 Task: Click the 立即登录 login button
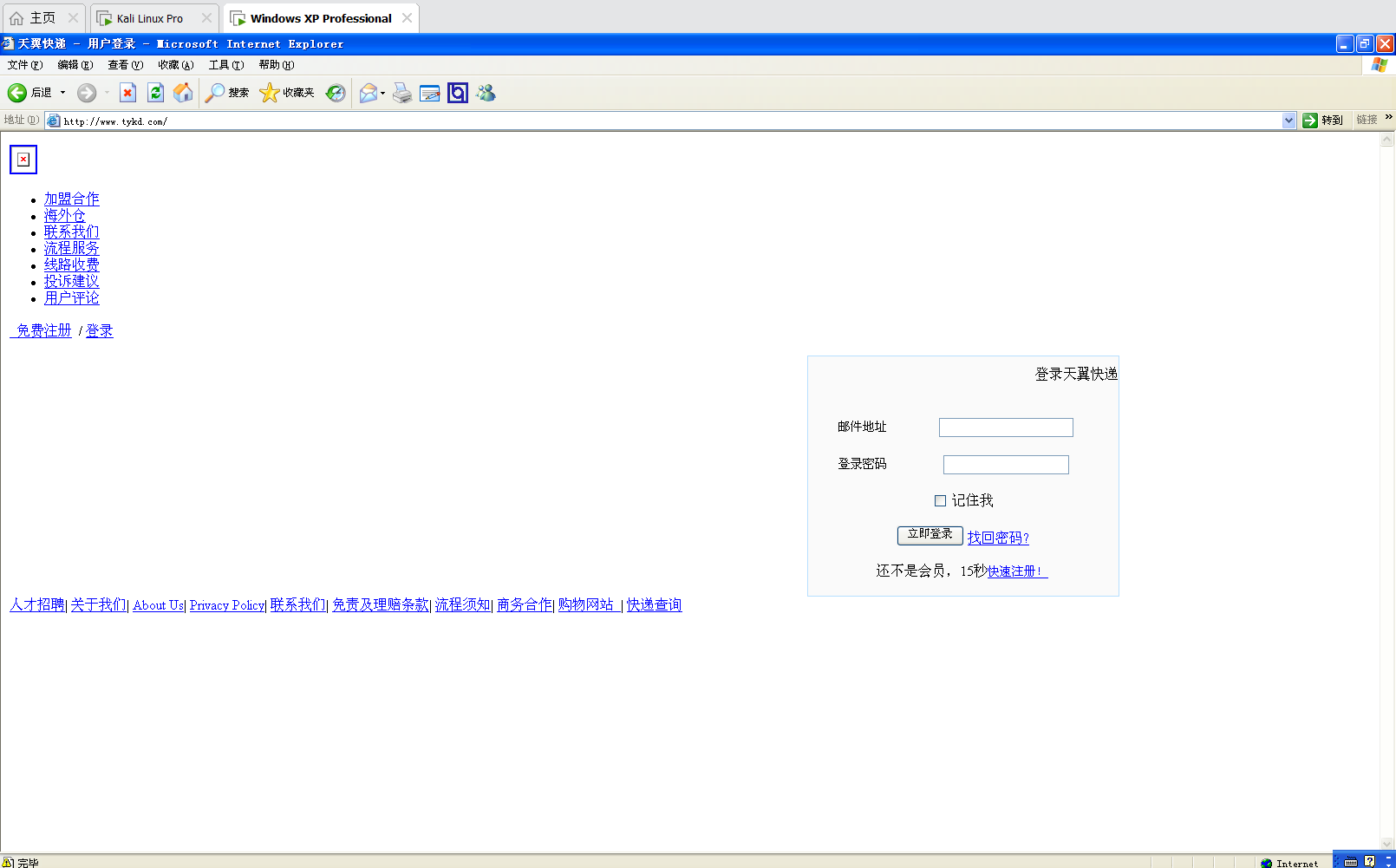(930, 535)
